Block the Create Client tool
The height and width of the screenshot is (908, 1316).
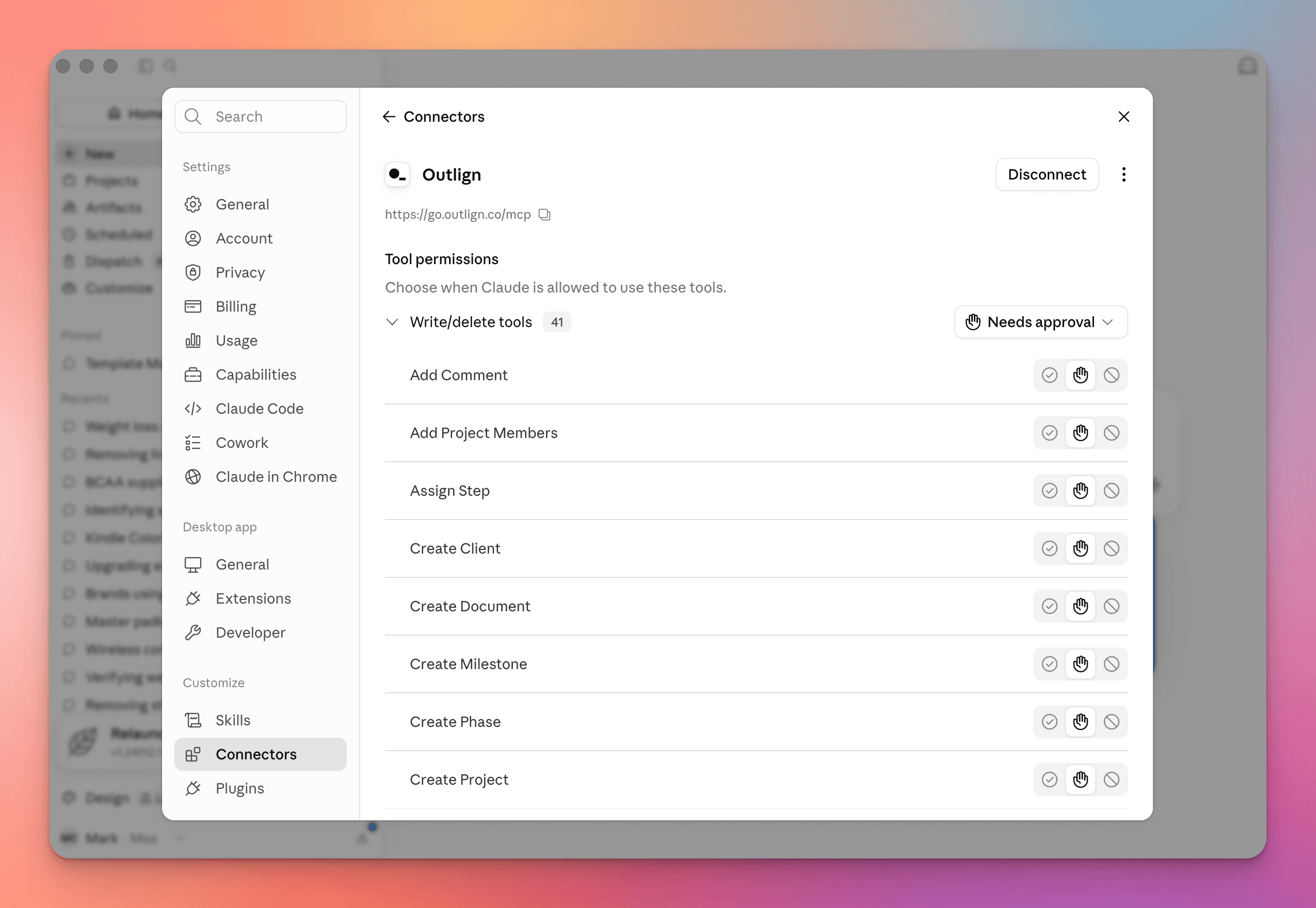1111,548
